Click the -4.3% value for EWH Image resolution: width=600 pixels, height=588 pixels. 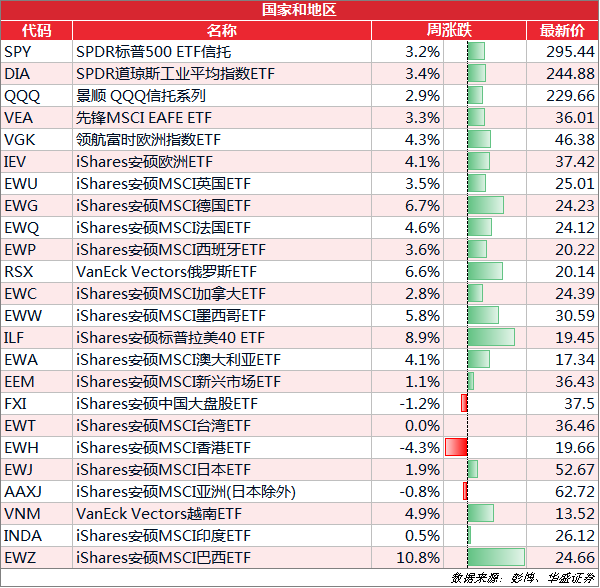[x=419, y=448]
